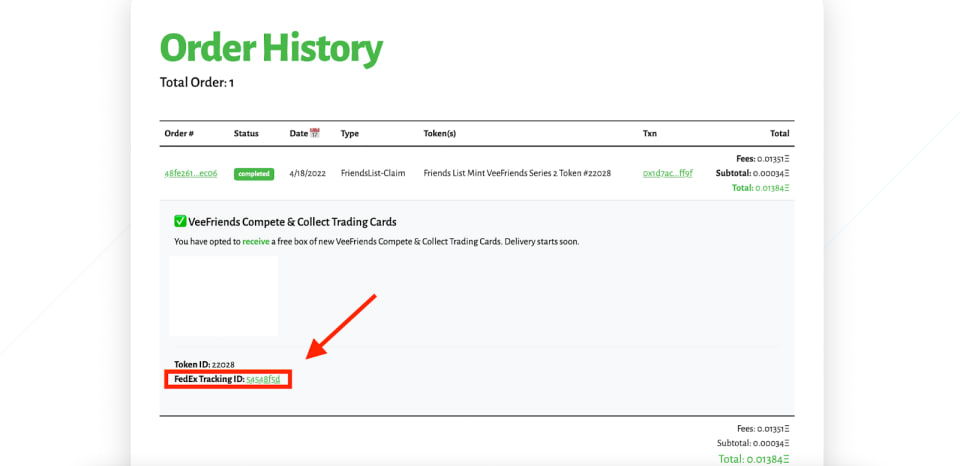Click the green completed status badge
This screenshot has width=960, height=466.
(x=254, y=174)
